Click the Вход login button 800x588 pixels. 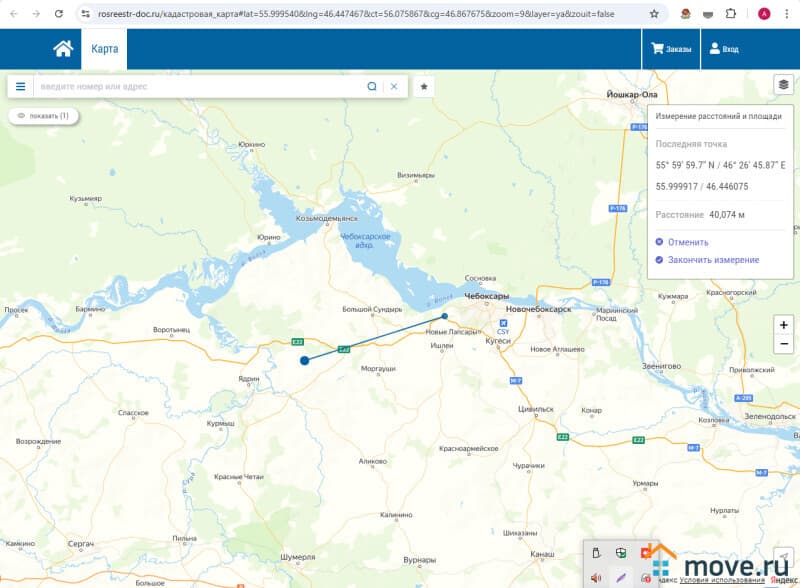[x=723, y=49]
